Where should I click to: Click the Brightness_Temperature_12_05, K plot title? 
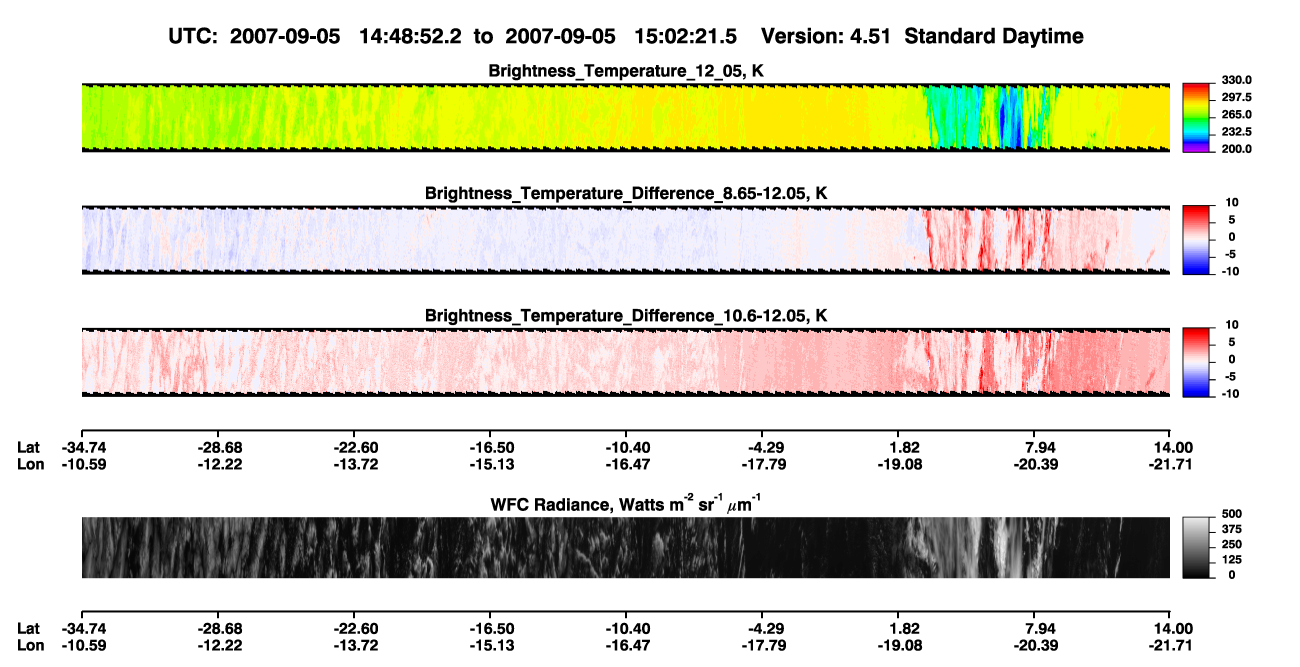pos(626,71)
